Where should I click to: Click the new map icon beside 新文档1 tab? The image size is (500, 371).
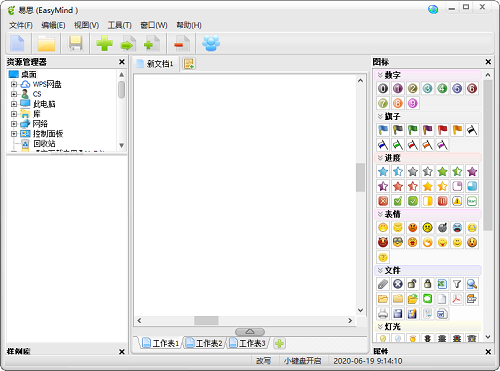pos(189,64)
